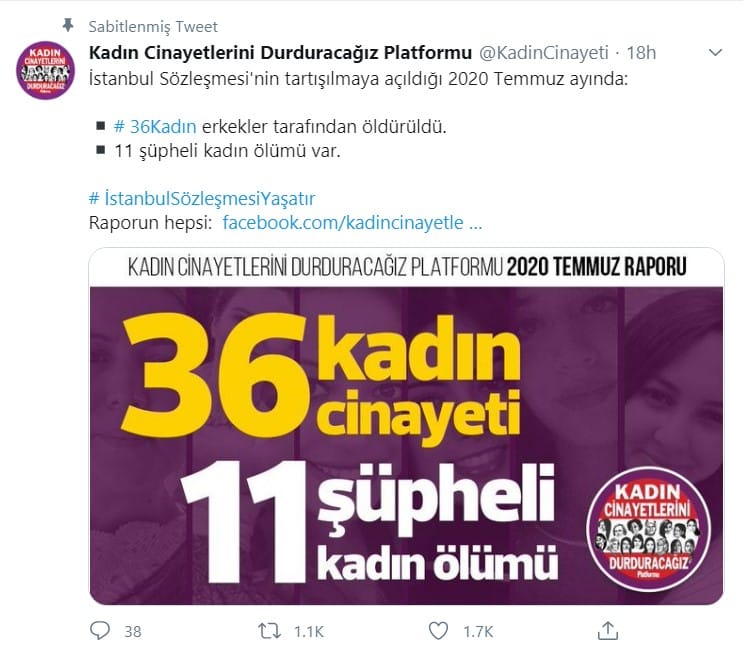Click the reply speech bubble icon

(x=100, y=631)
